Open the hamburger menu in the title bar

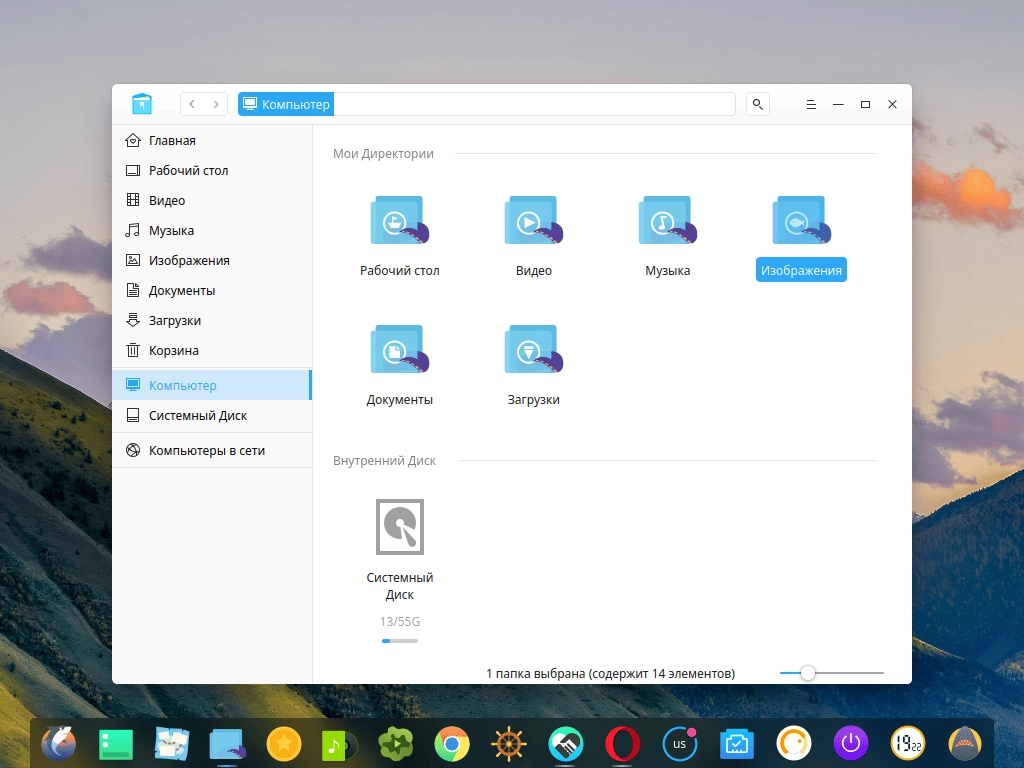811,104
